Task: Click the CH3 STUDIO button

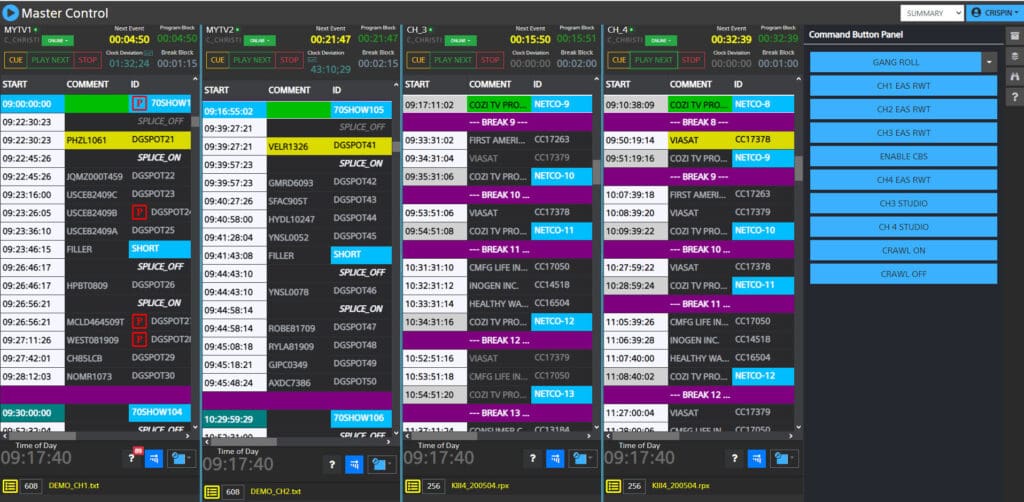Action: pos(903,203)
